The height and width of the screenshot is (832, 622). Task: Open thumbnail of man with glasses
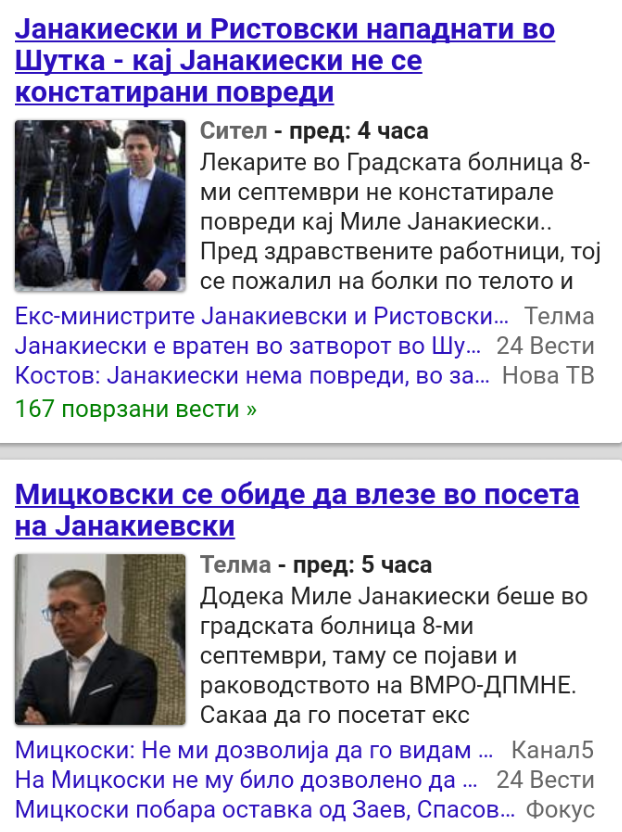[100, 639]
